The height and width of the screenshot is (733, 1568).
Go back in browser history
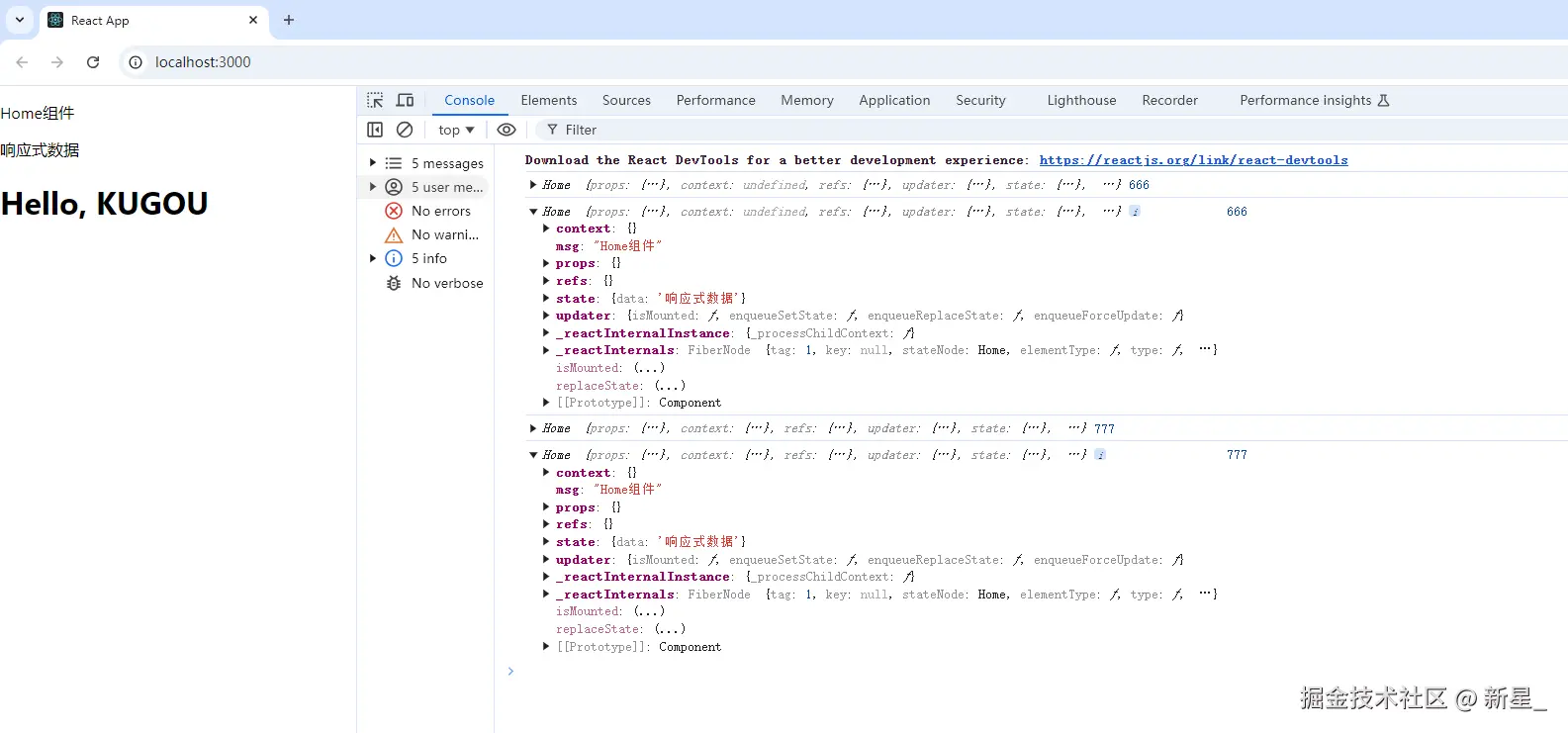coord(22,62)
